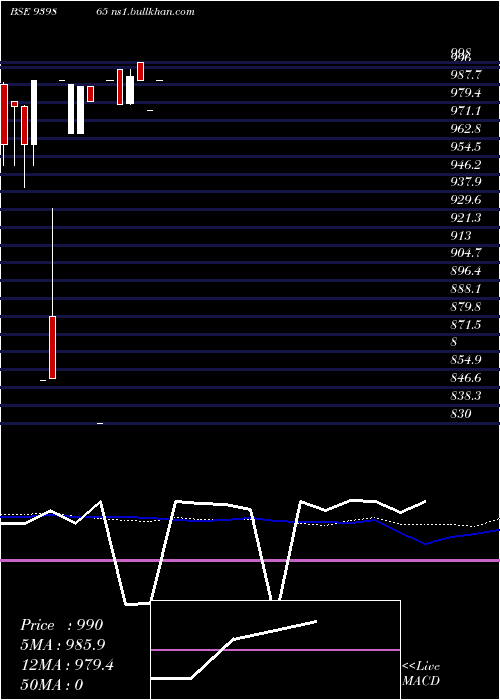This screenshot has width=500, height=700.
Task: Click the 12MA : 979.4 readout
Action: (x=67, y=665)
